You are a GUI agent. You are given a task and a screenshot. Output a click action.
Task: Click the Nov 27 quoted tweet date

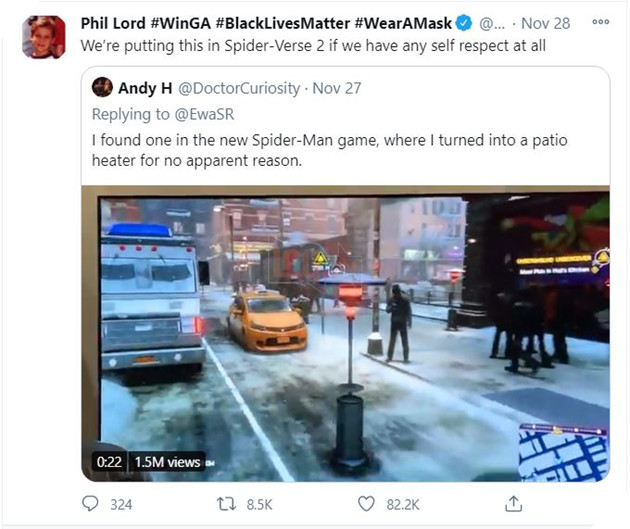pos(337,88)
